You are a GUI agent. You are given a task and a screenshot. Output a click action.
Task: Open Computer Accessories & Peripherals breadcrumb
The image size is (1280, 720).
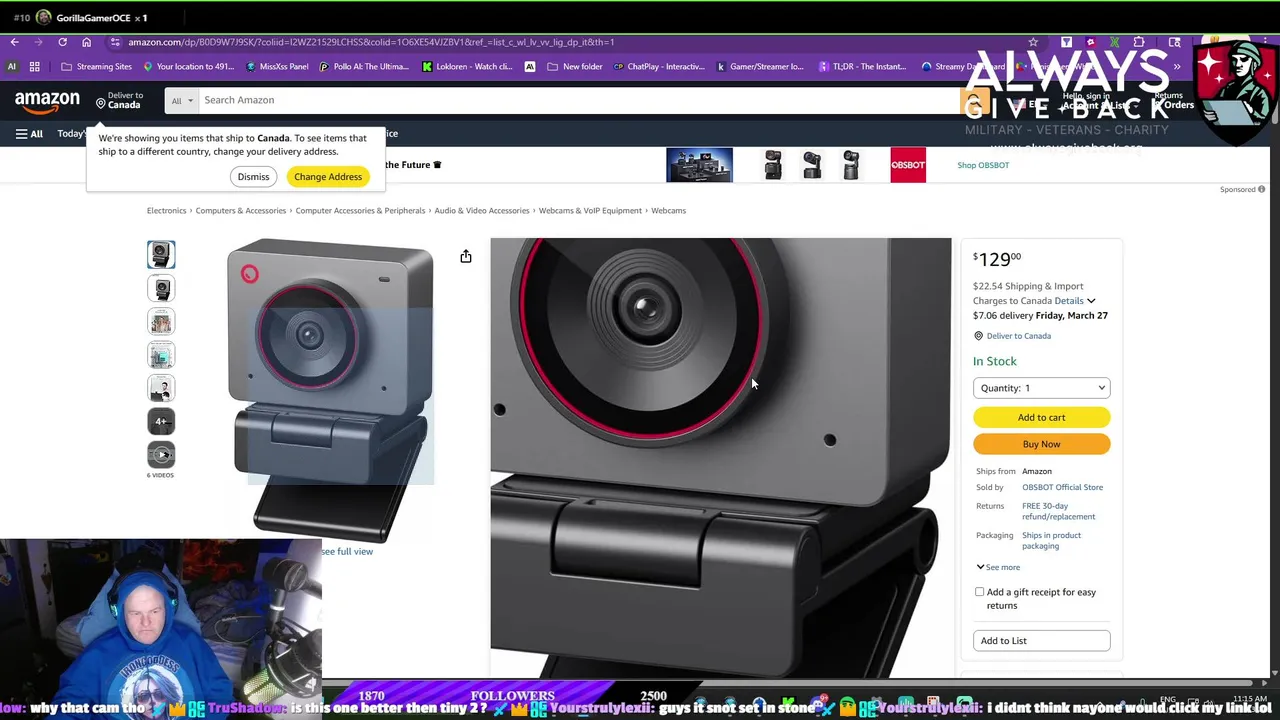coord(360,211)
